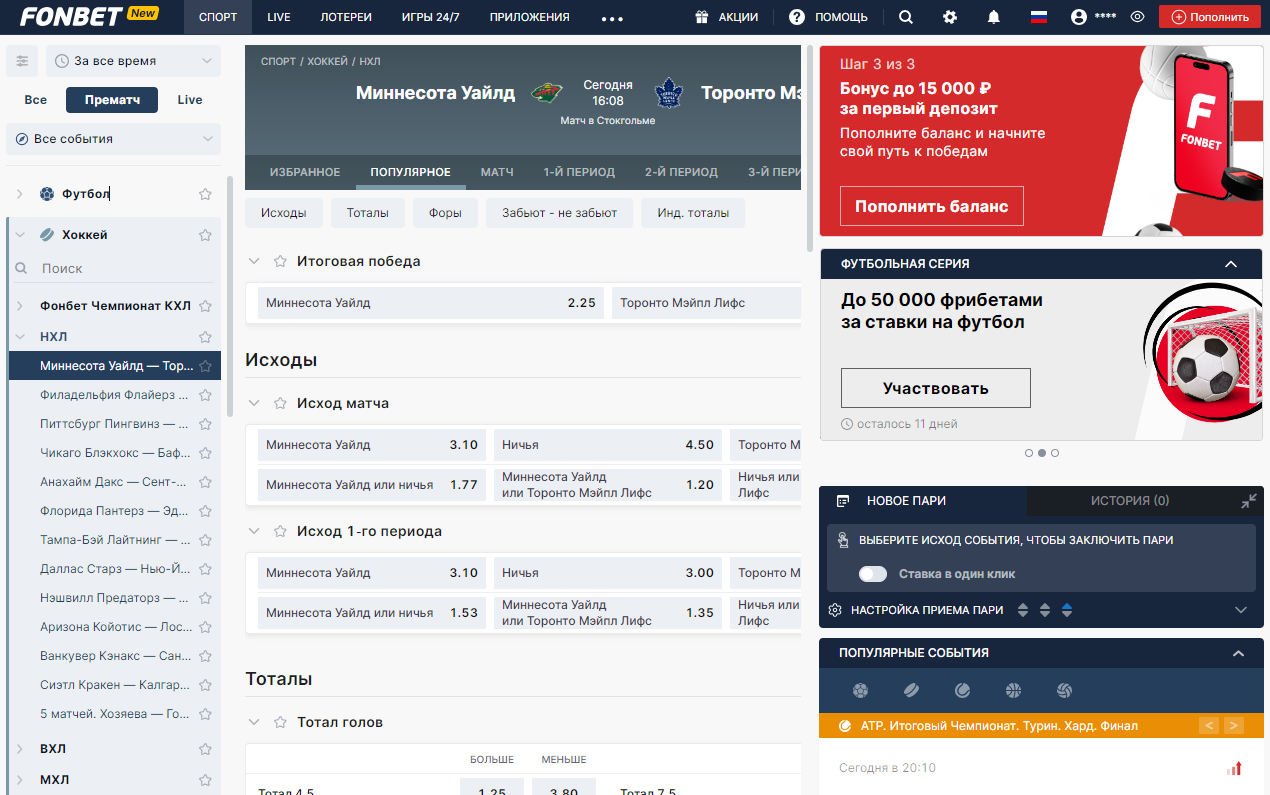Open the За все время period dropdown
Image resolution: width=1270 pixels, height=795 pixels.
[133, 61]
